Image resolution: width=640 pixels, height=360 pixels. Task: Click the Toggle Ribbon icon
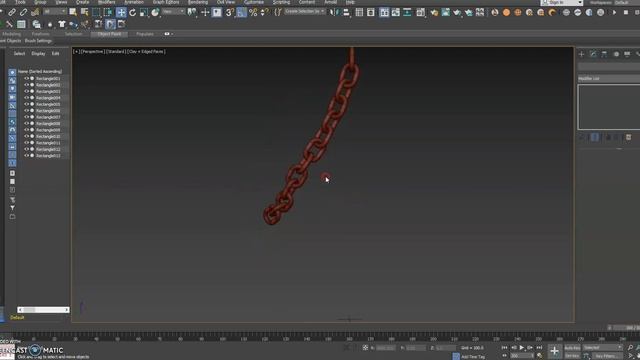(x=384, y=13)
